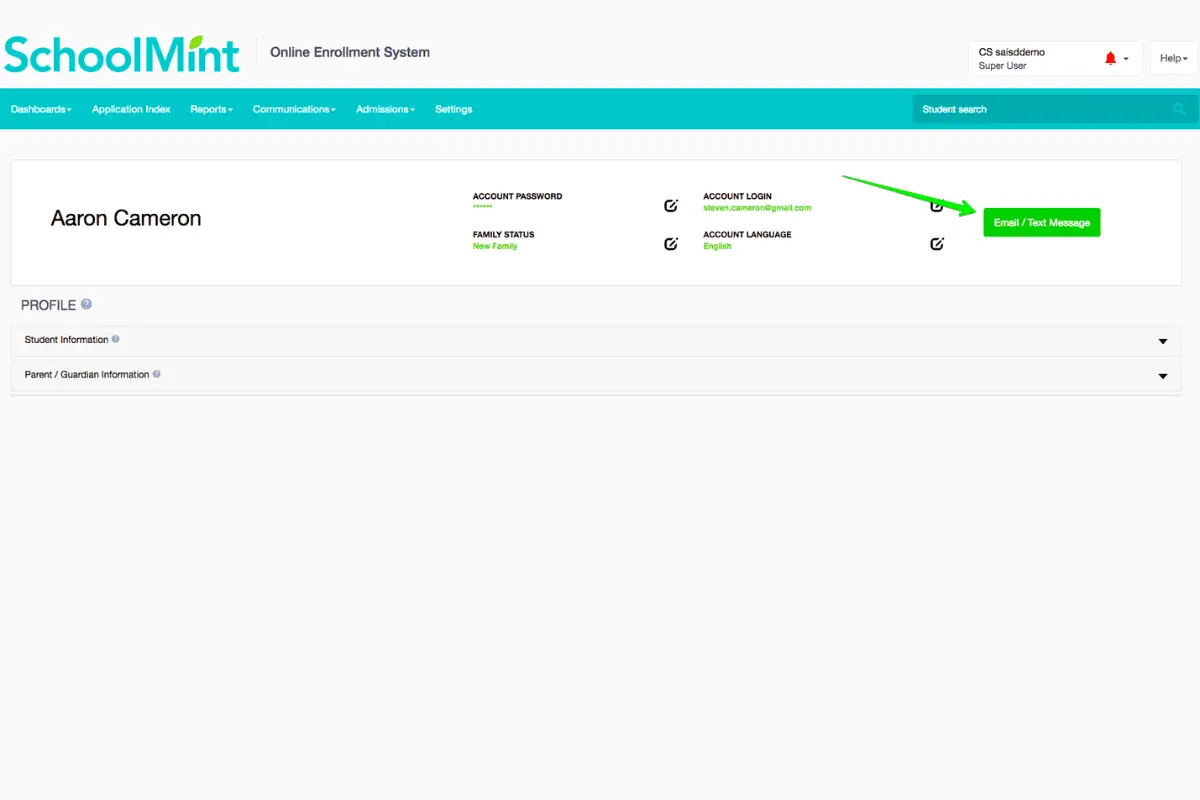Image resolution: width=1200 pixels, height=800 pixels.
Task: Edit the account language pencil icon
Action: pos(937,243)
